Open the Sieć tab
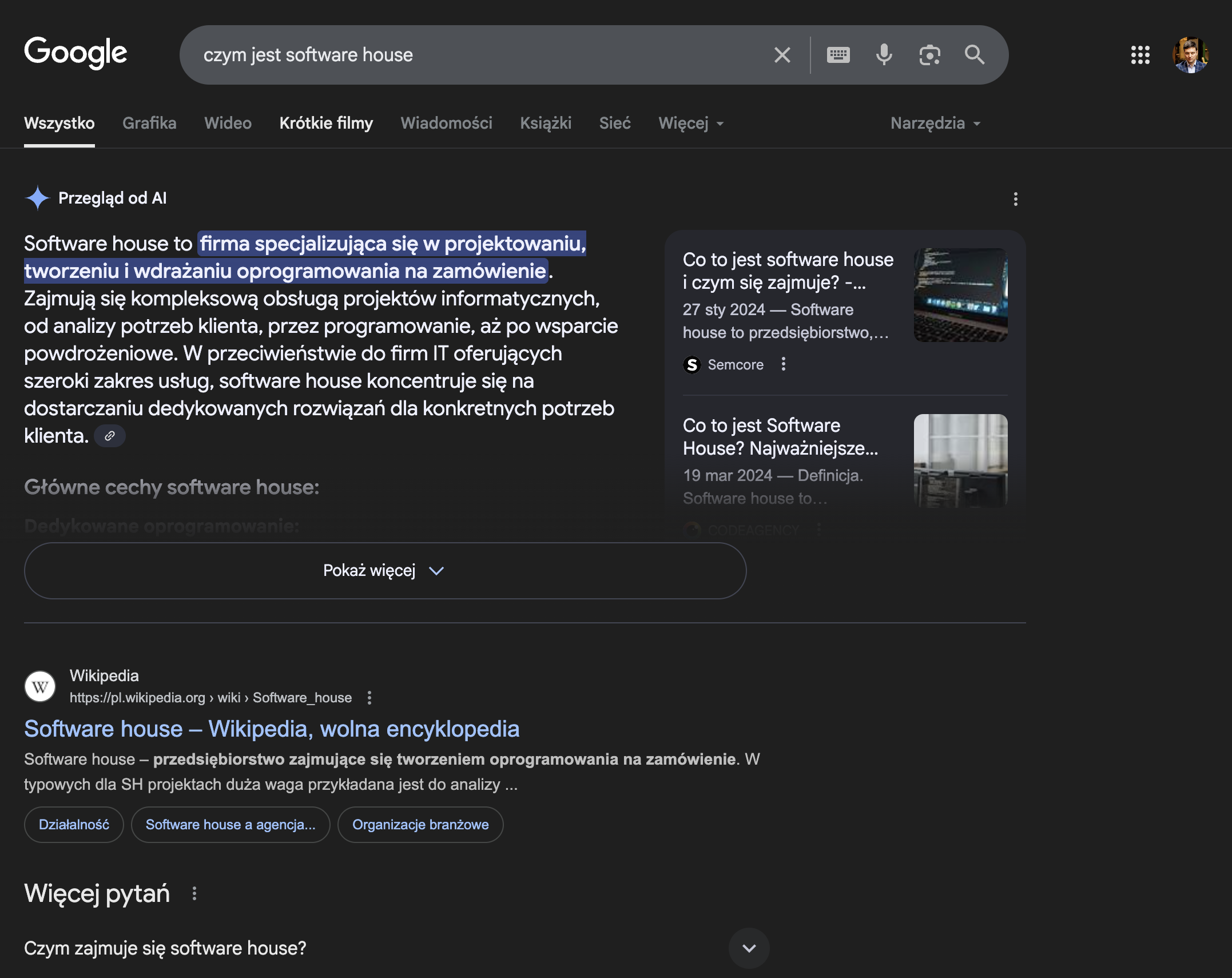The image size is (1232, 978). point(615,123)
